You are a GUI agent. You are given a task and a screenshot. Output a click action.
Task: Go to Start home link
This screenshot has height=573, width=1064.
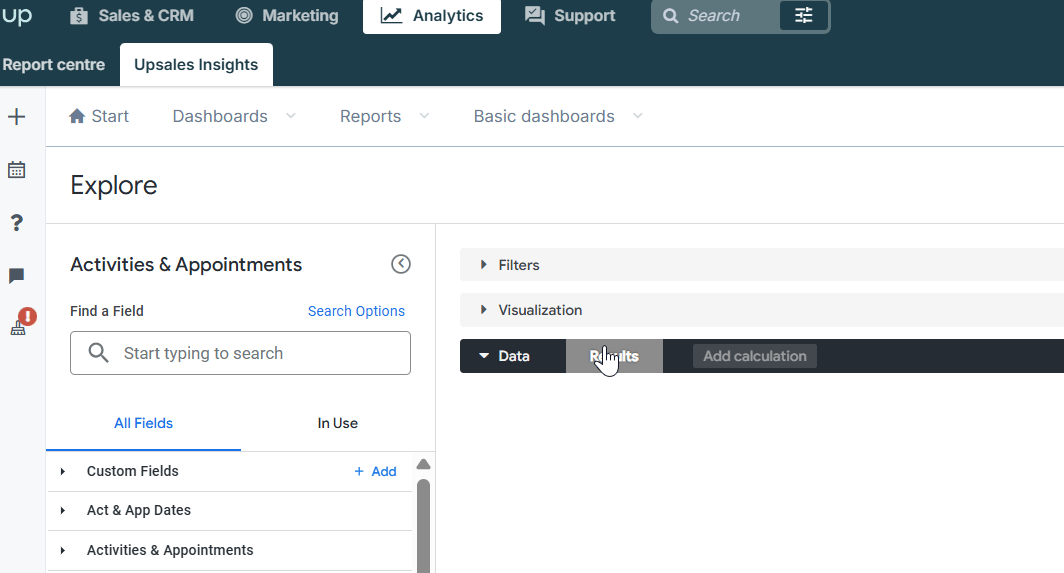click(99, 116)
